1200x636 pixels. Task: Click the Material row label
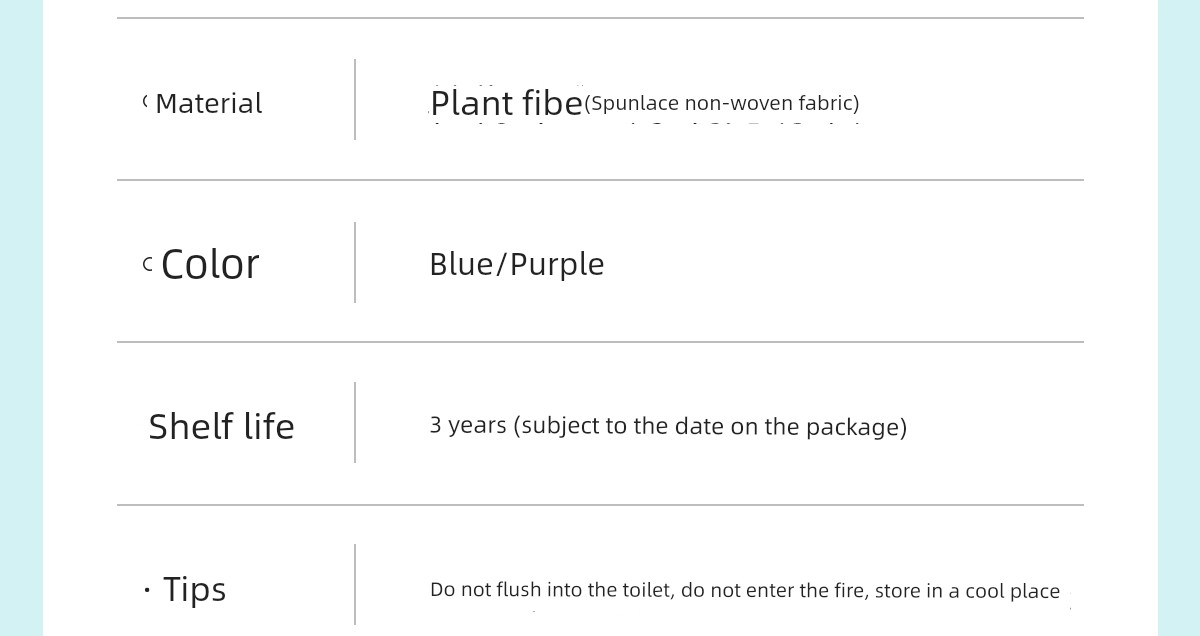208,104
